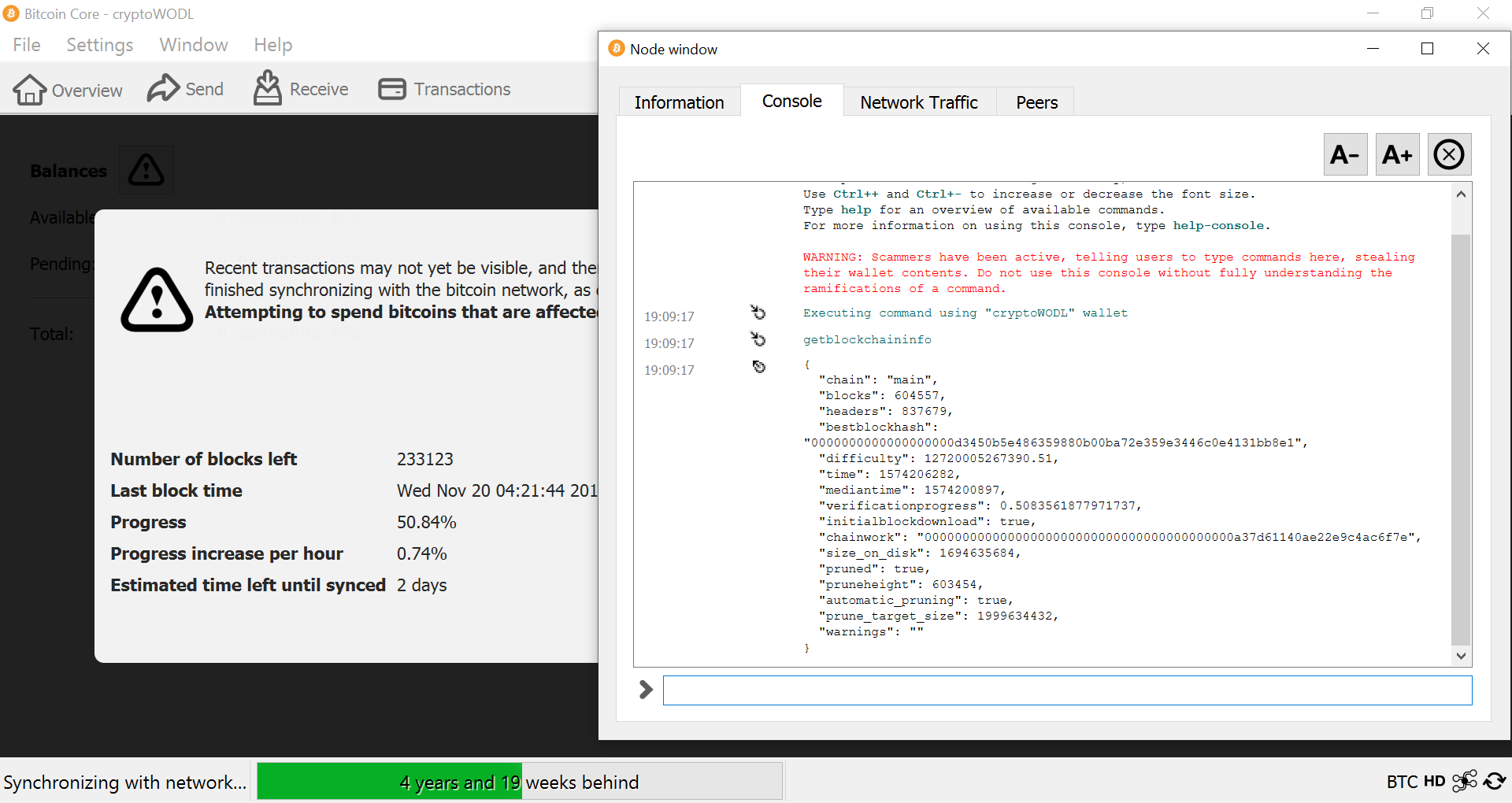Click the 'Estimated time left until synced' value
Viewport: 1512px width, 803px height.
point(422,585)
